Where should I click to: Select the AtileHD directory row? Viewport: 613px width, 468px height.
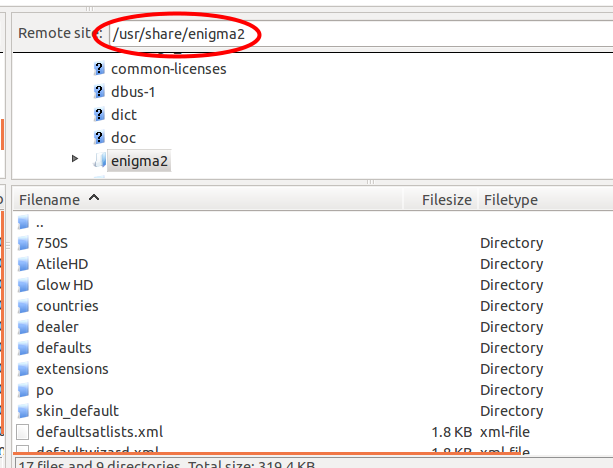point(313,264)
